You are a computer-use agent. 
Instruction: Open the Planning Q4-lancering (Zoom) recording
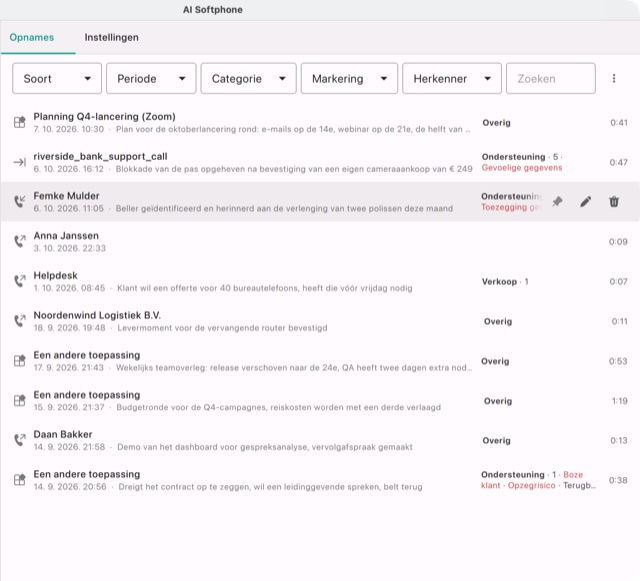click(320, 122)
